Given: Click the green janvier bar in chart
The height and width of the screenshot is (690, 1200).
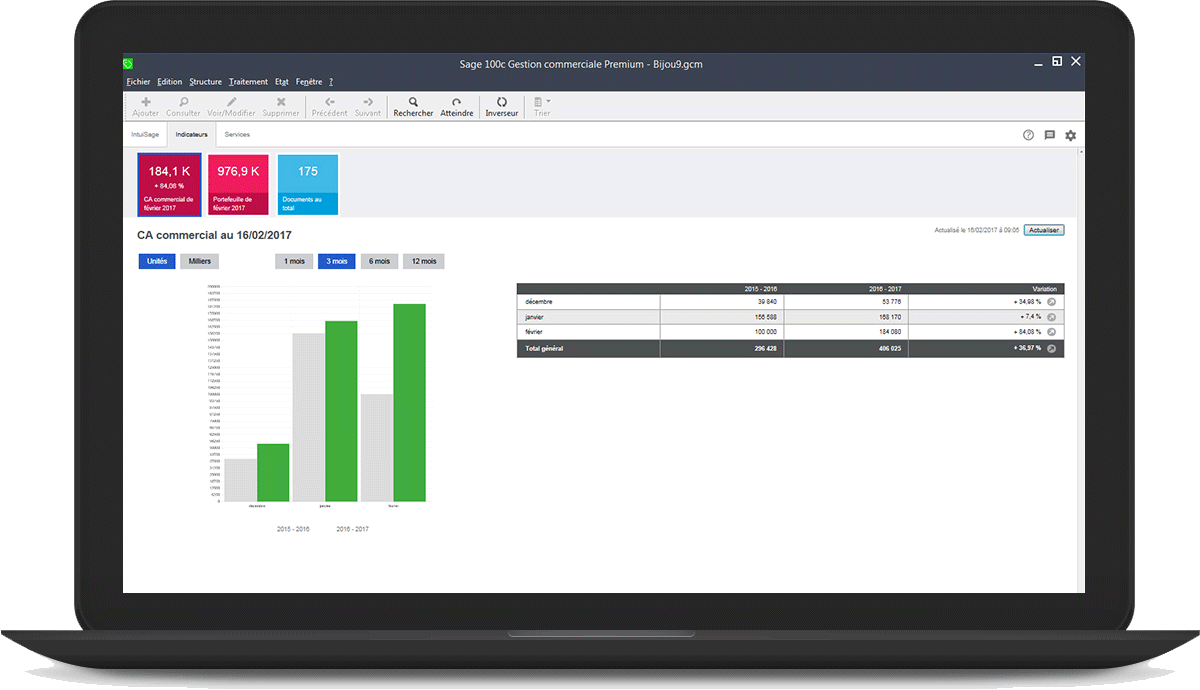Looking at the screenshot, I should click(x=341, y=411).
